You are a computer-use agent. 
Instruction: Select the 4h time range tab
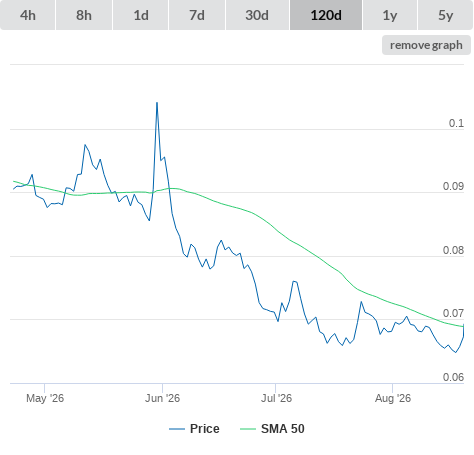[28, 15]
